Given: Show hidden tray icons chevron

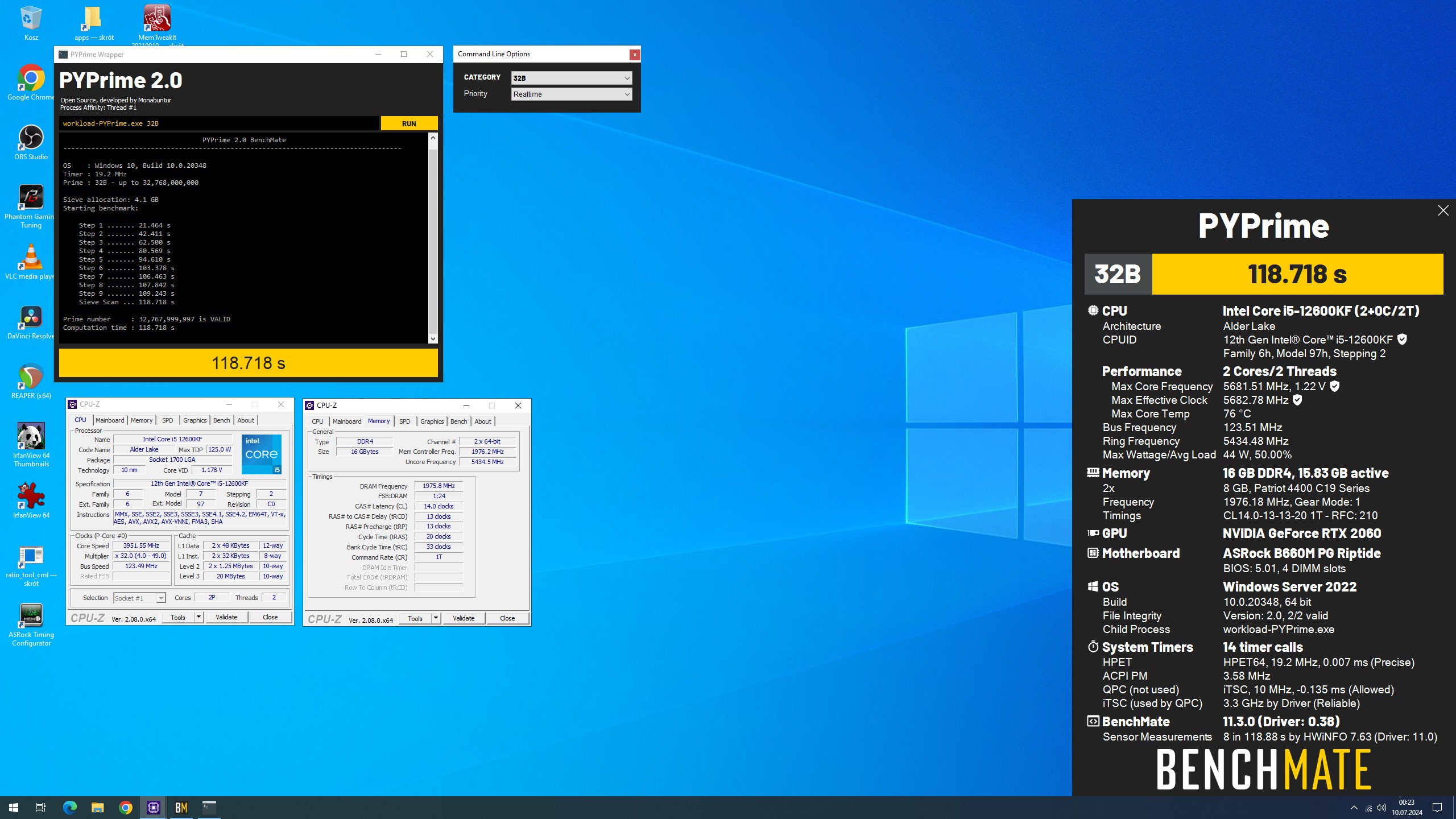Looking at the screenshot, I should click(1354, 808).
